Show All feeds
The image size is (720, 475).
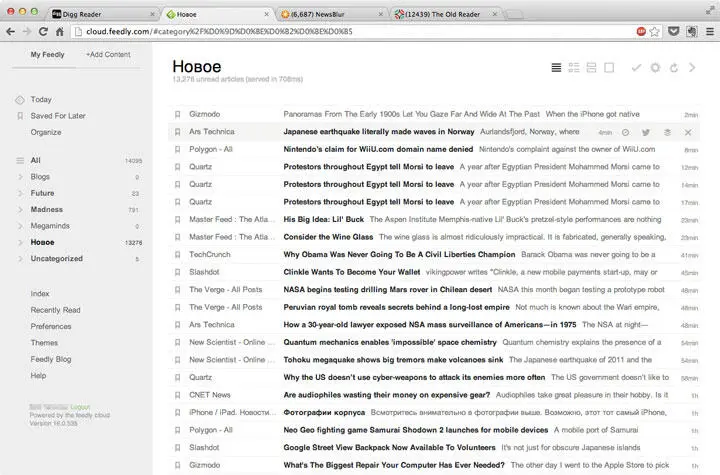35,160
